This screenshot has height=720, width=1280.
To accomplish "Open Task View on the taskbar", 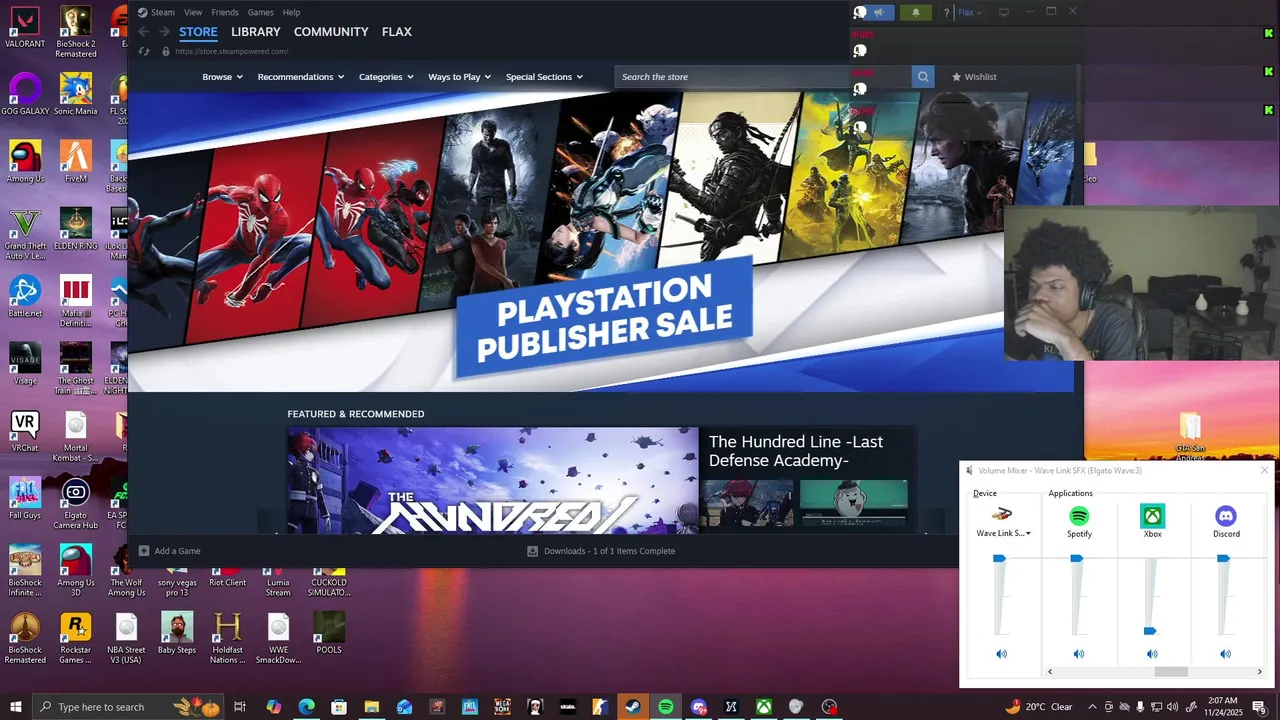I will pyautogui.click(x=240, y=707).
